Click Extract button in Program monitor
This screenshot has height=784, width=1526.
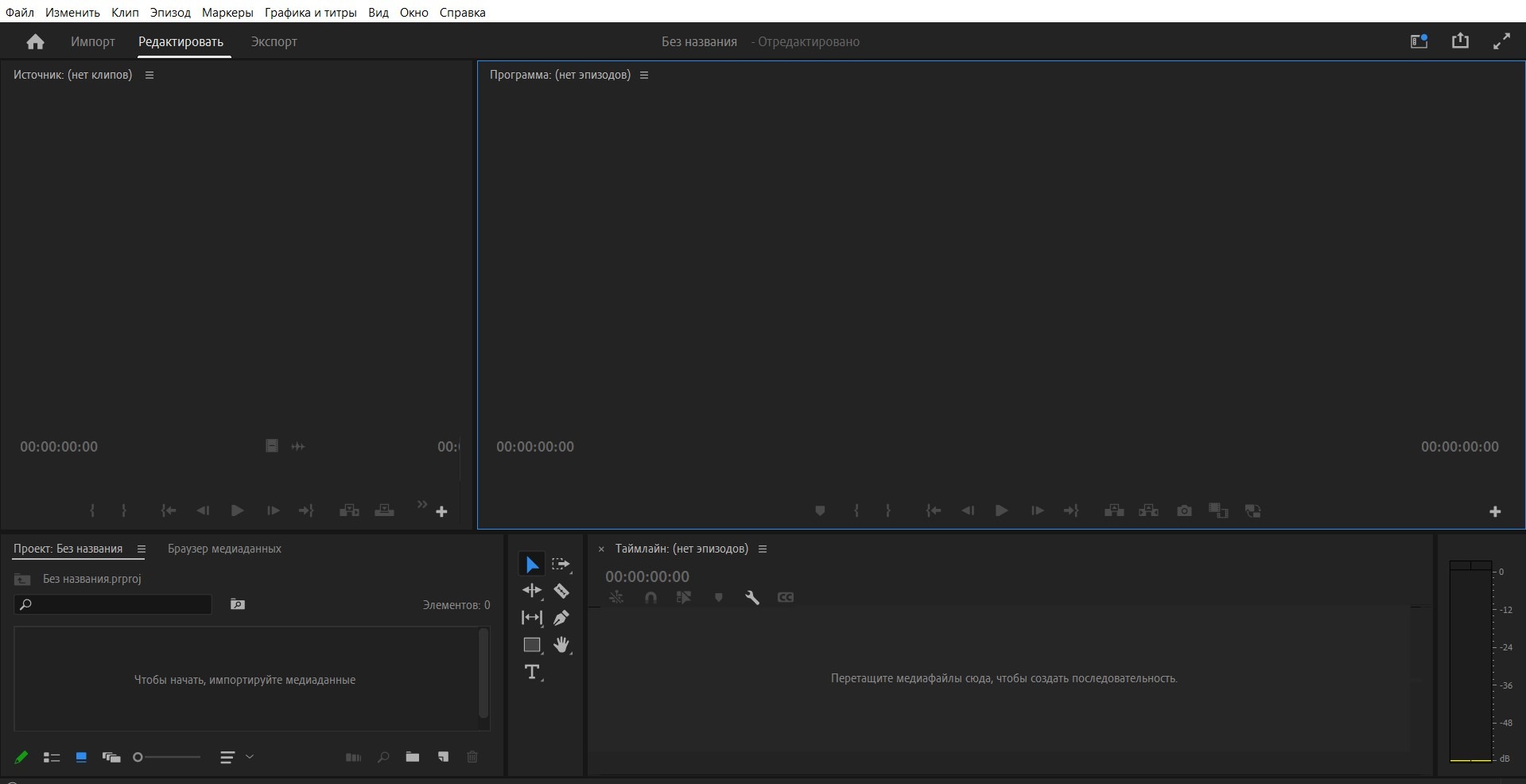pos(1148,510)
